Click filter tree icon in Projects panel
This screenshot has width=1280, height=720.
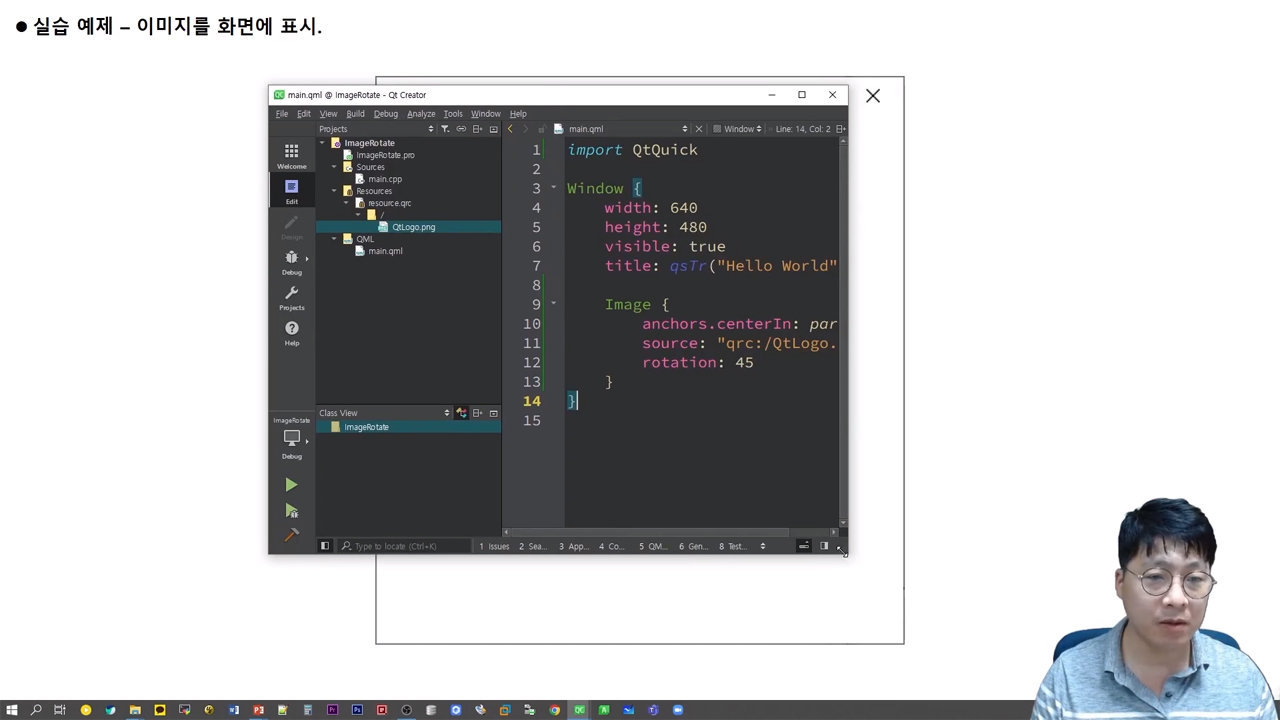(445, 129)
